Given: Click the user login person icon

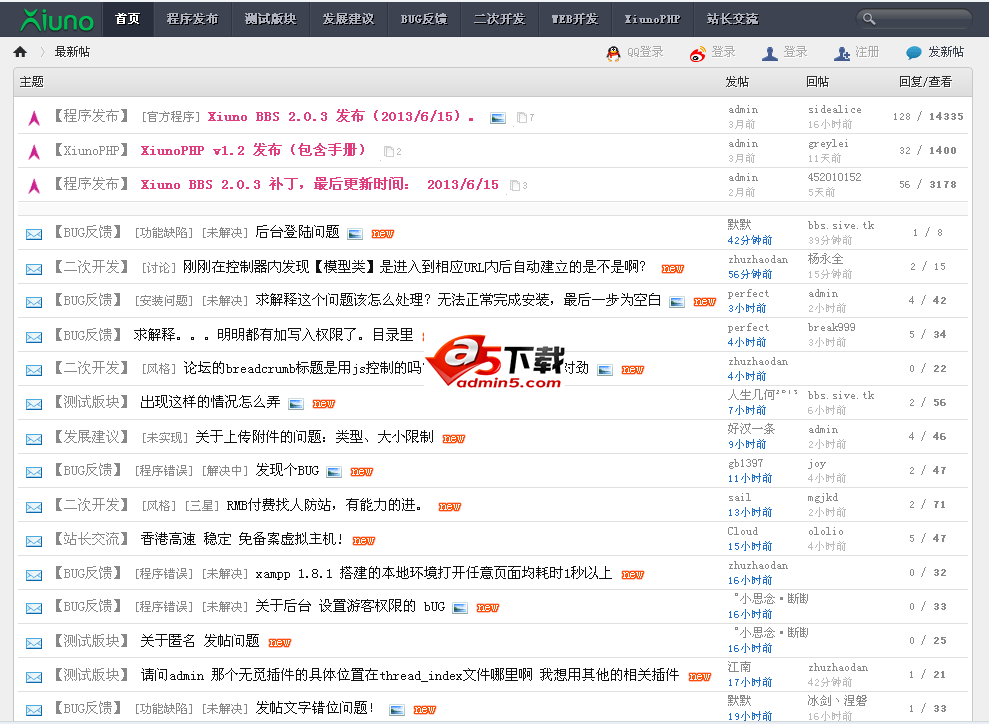Looking at the screenshot, I should click(x=770, y=54).
